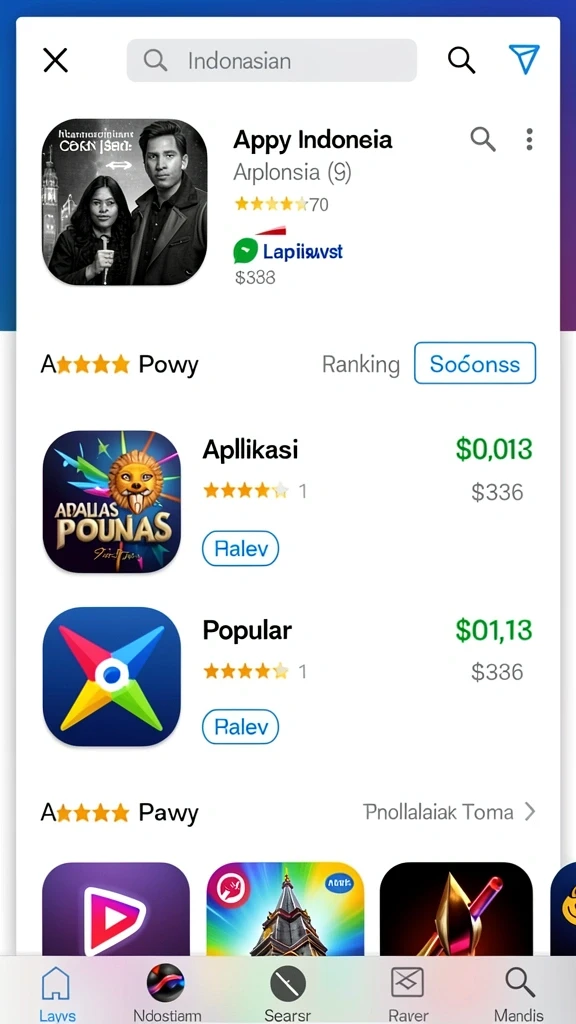This screenshot has height=1024, width=576.
Task: Open the Popular colorful pinwheel app icon
Action: 112,677
